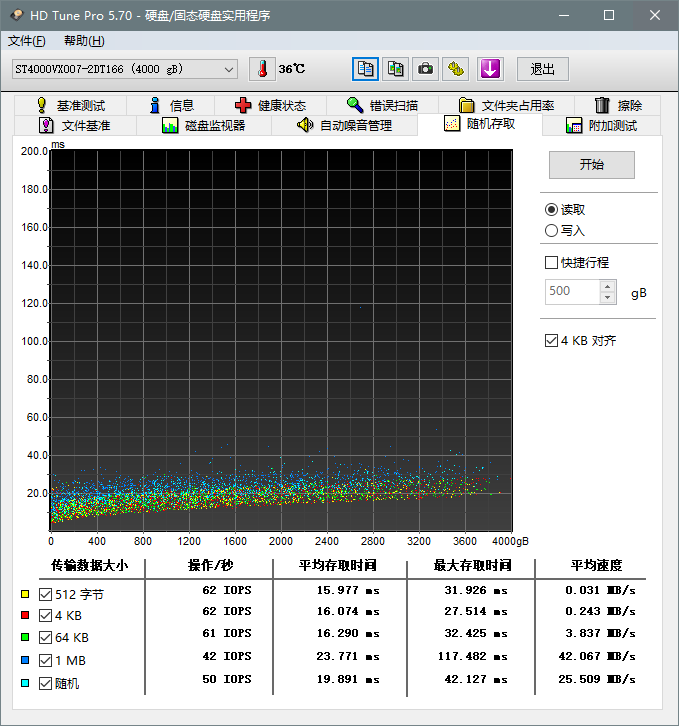679x726 pixels.
Task: Copy screenshot to clipboard icon
Action: tap(395, 69)
